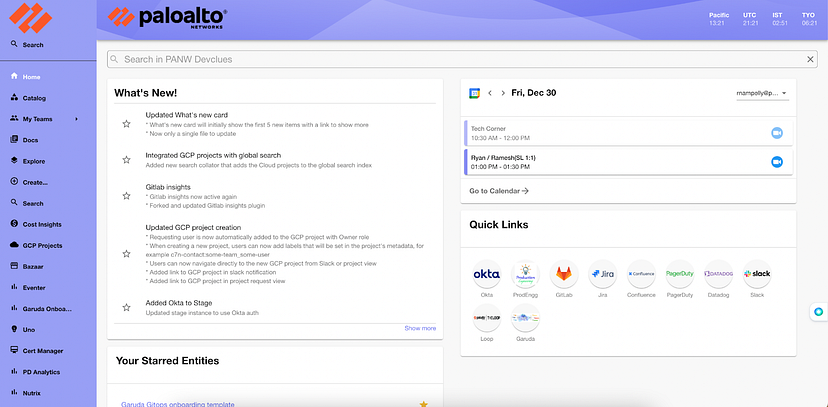Click the Garuda Onboarding sidebar icon

(14, 308)
